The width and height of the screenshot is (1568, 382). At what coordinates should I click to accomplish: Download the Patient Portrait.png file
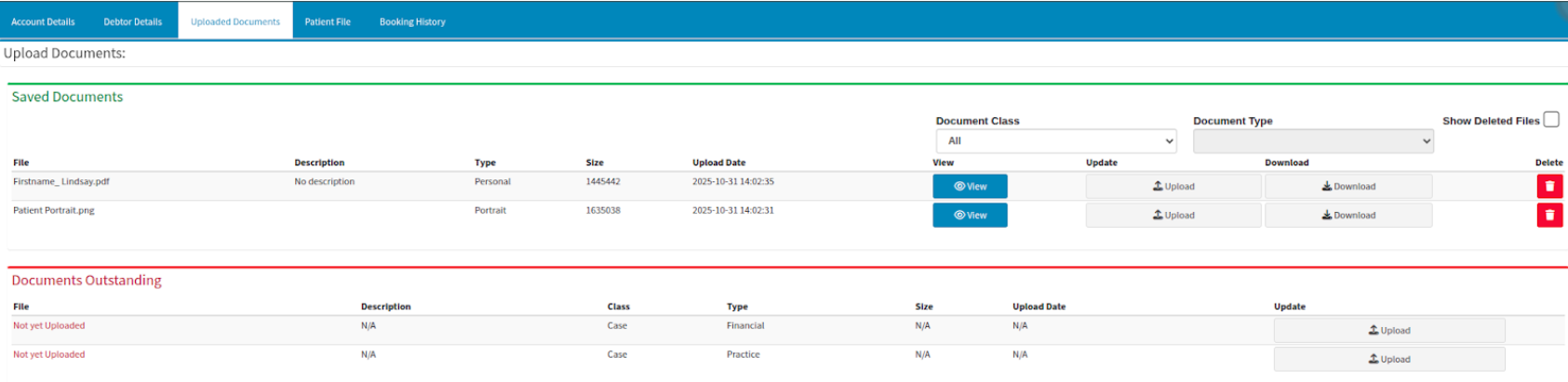click(1348, 215)
